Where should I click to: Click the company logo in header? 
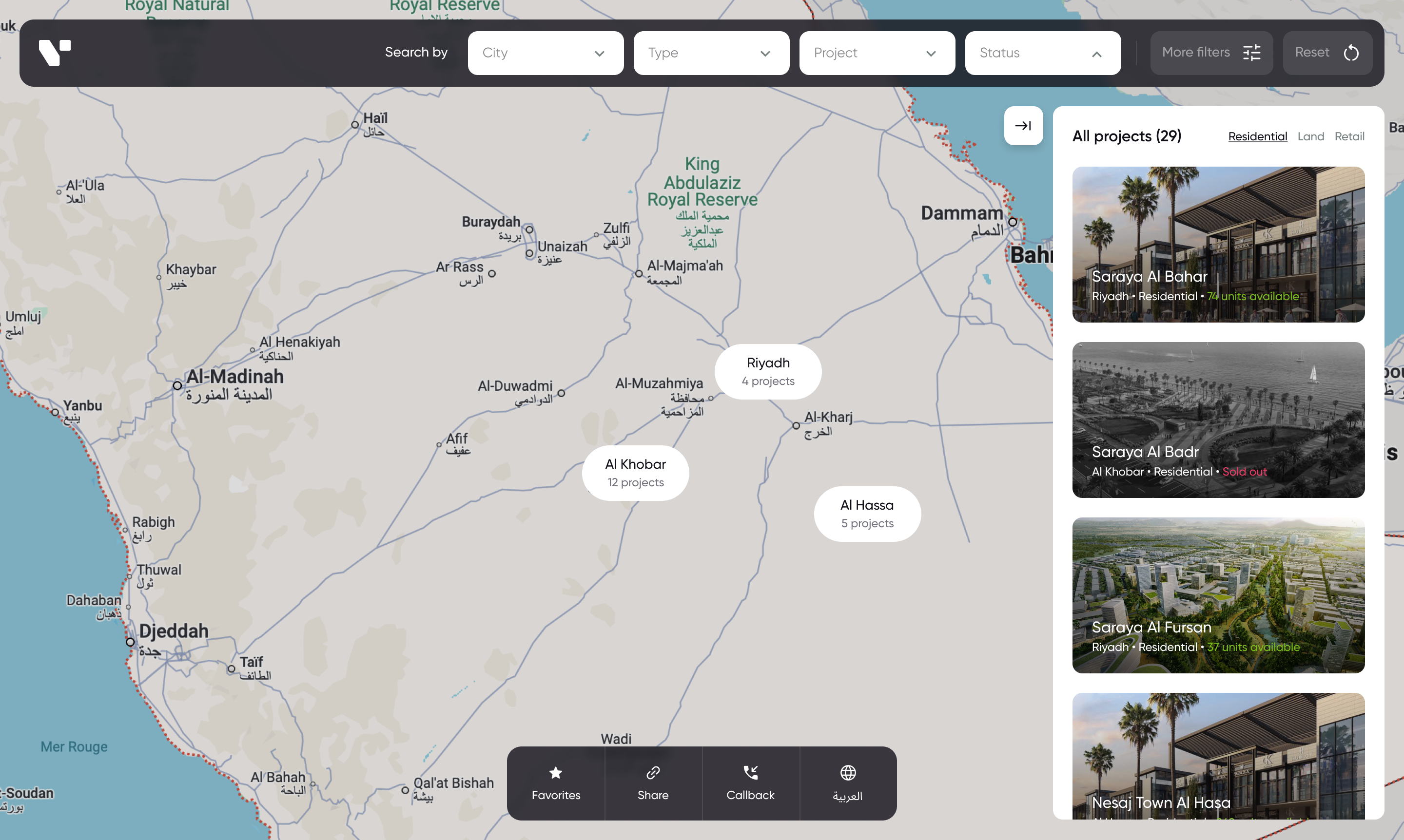click(x=55, y=52)
